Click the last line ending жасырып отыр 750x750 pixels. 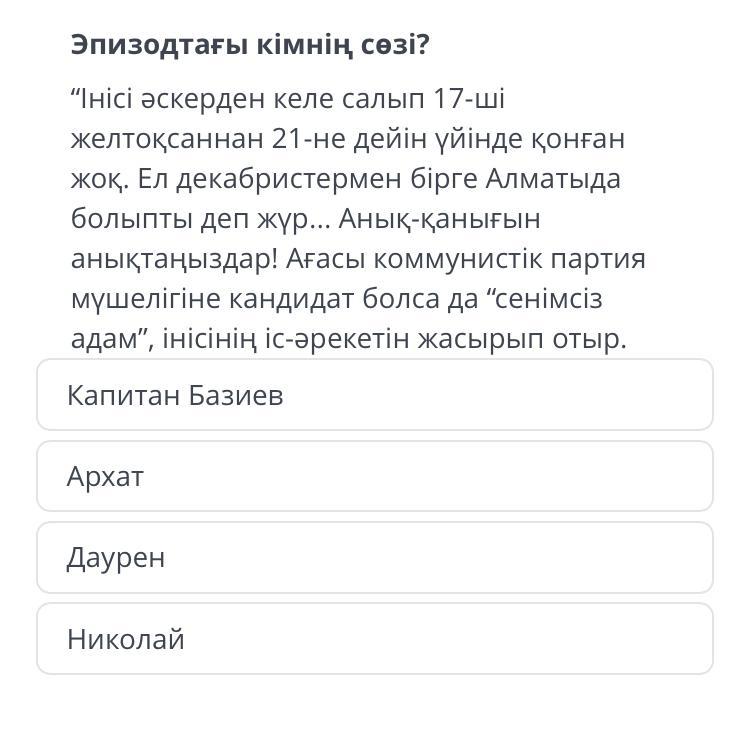[x=348, y=339]
